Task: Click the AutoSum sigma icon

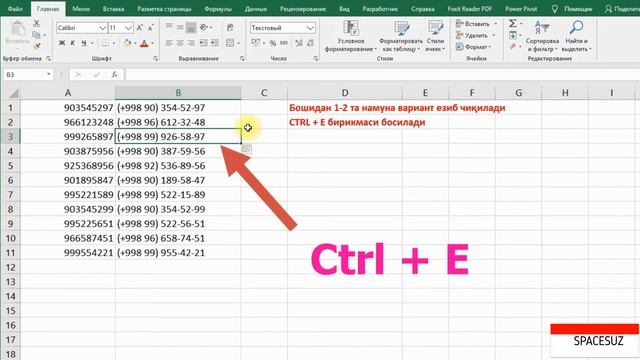Action: click(513, 24)
